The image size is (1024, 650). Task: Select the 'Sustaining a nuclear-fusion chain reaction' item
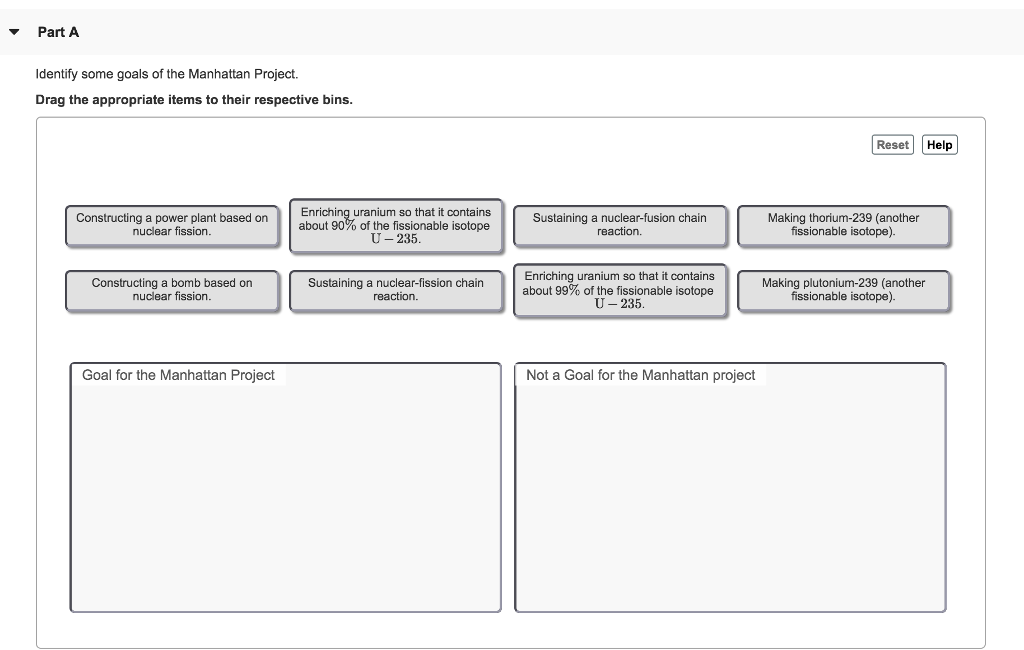point(620,225)
